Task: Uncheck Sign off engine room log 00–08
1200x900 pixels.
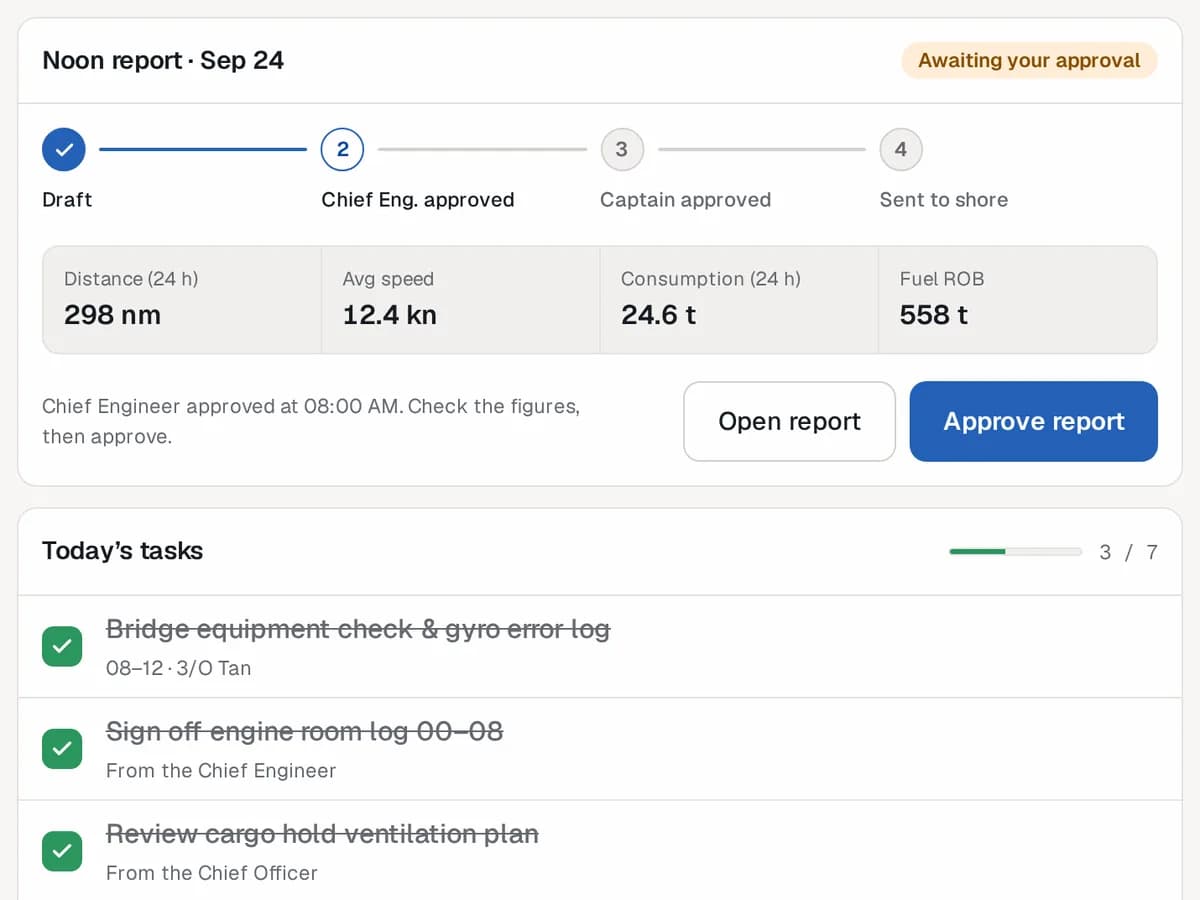Action: pos(62,748)
